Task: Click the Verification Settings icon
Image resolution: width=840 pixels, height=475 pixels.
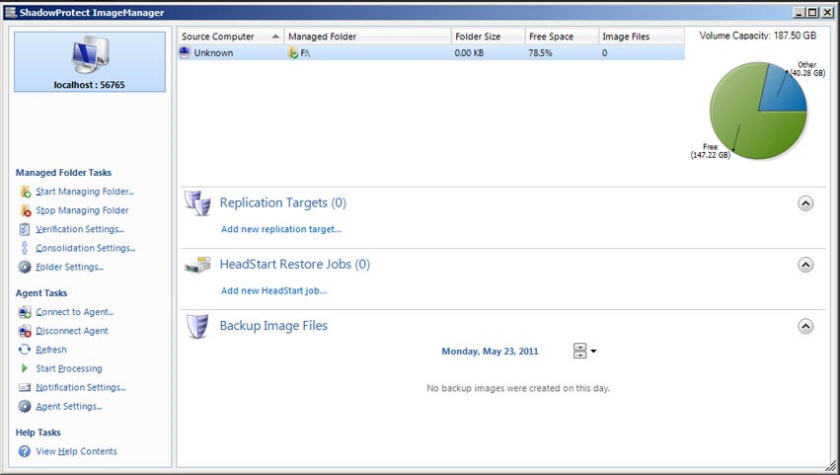Action: (25, 229)
